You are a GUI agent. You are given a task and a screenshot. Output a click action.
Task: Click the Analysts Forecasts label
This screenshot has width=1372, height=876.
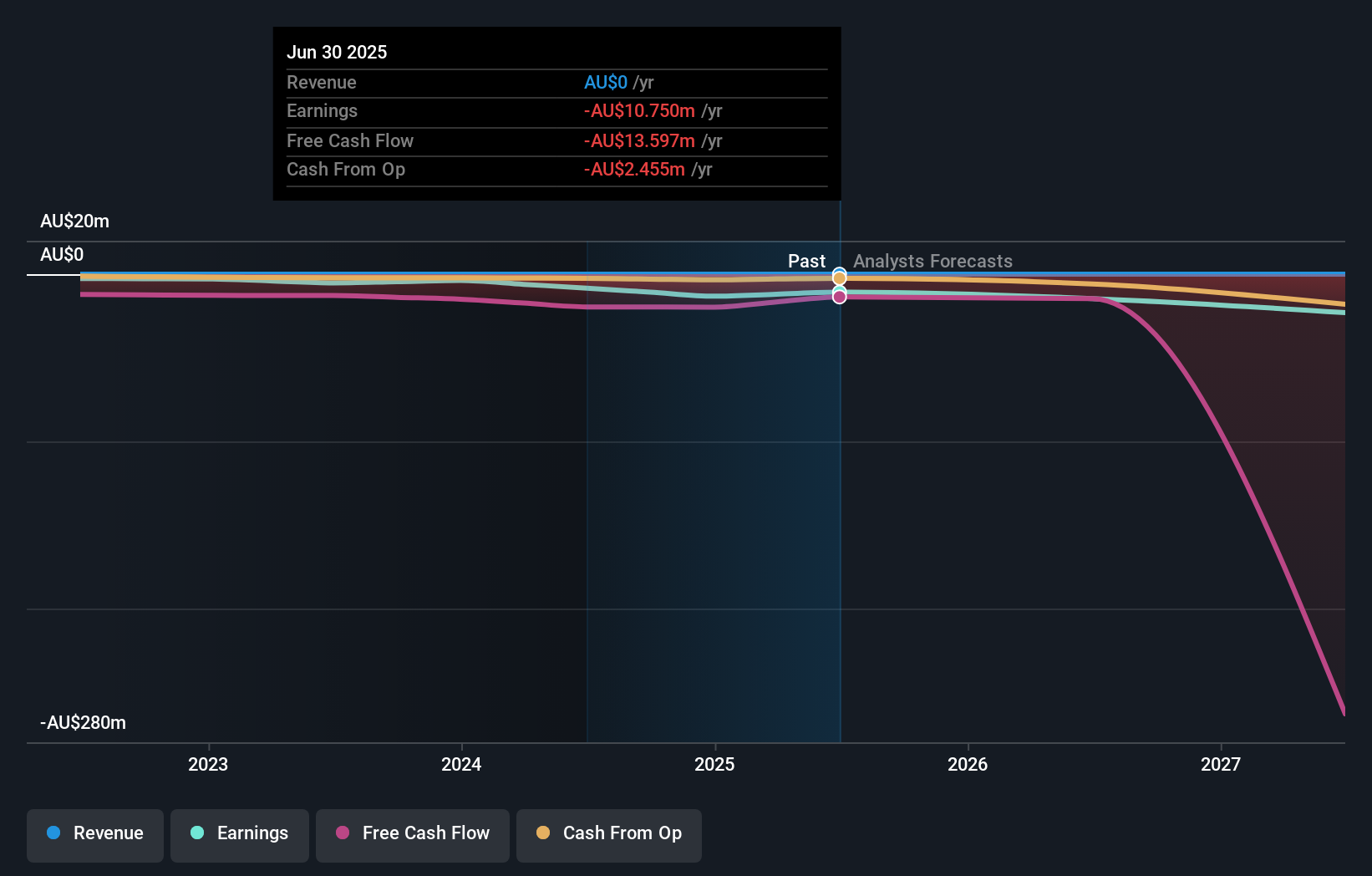932,261
